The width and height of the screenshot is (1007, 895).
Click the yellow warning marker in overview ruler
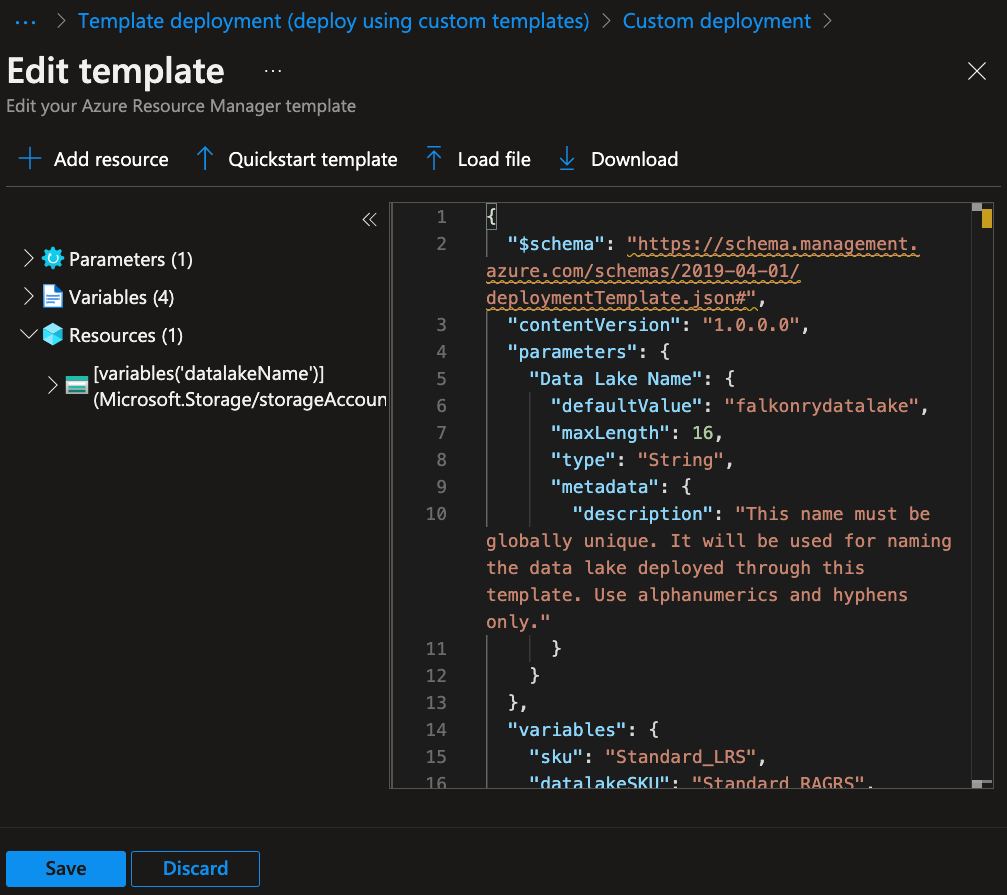click(x=986, y=218)
